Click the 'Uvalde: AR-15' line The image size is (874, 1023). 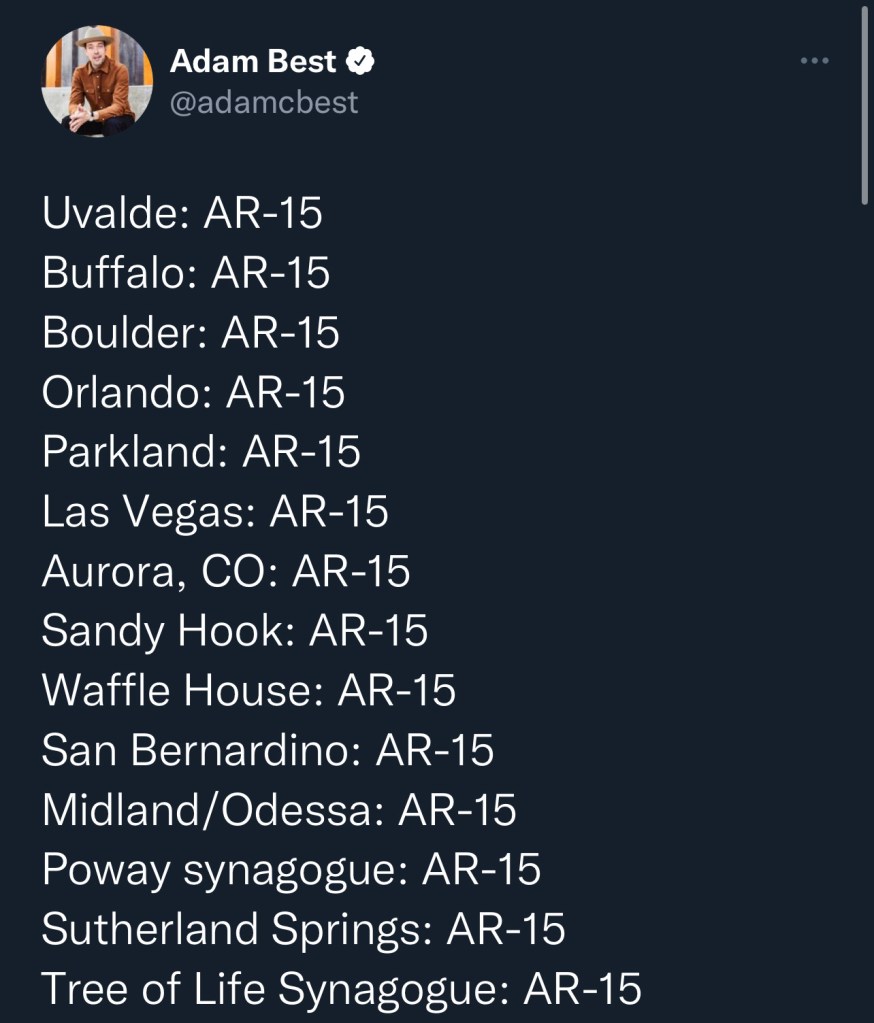182,213
